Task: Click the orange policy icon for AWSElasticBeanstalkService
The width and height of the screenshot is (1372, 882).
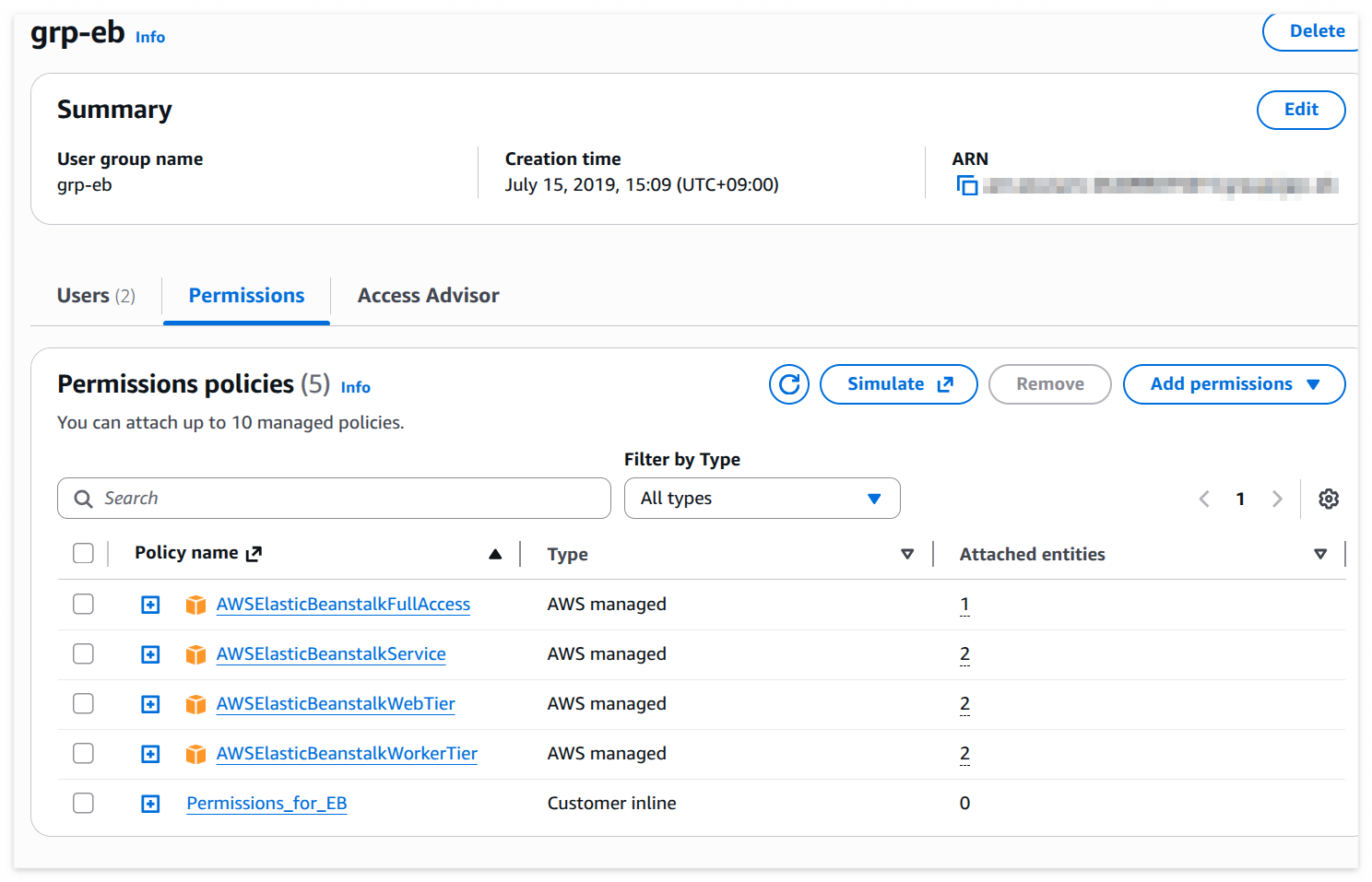Action: (195, 654)
